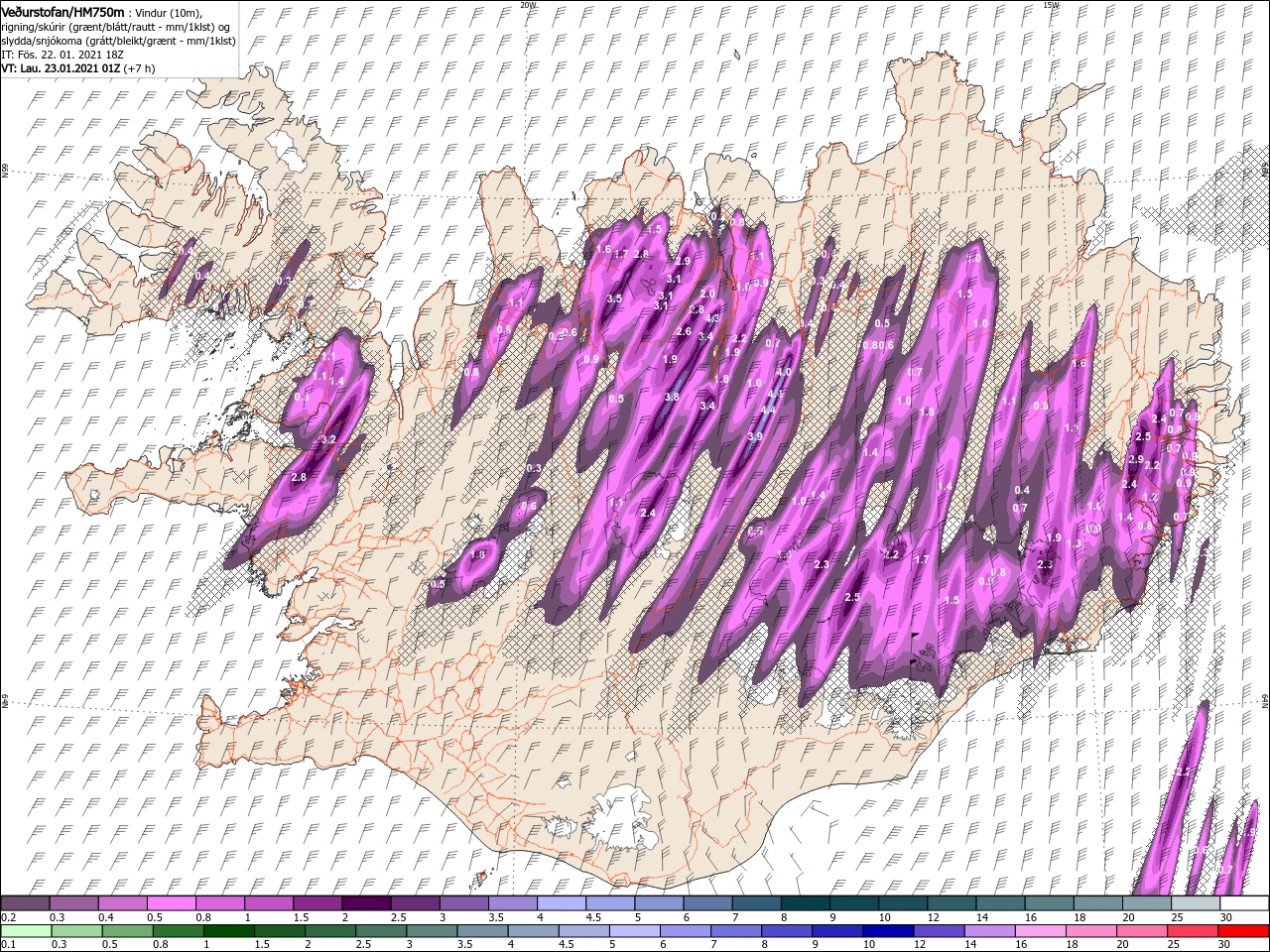Click the 3.9 snowfall value on the map
The width and height of the screenshot is (1270, 952).
755,436
